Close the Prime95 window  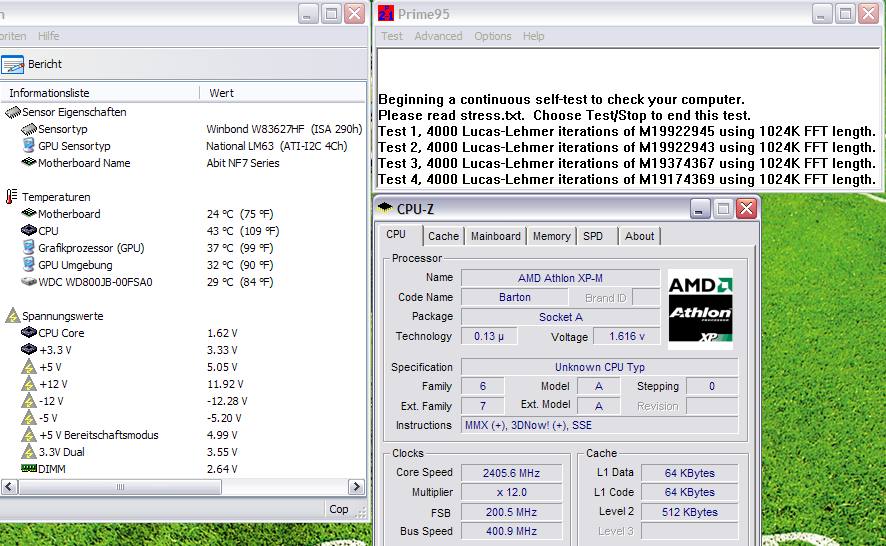(869, 14)
